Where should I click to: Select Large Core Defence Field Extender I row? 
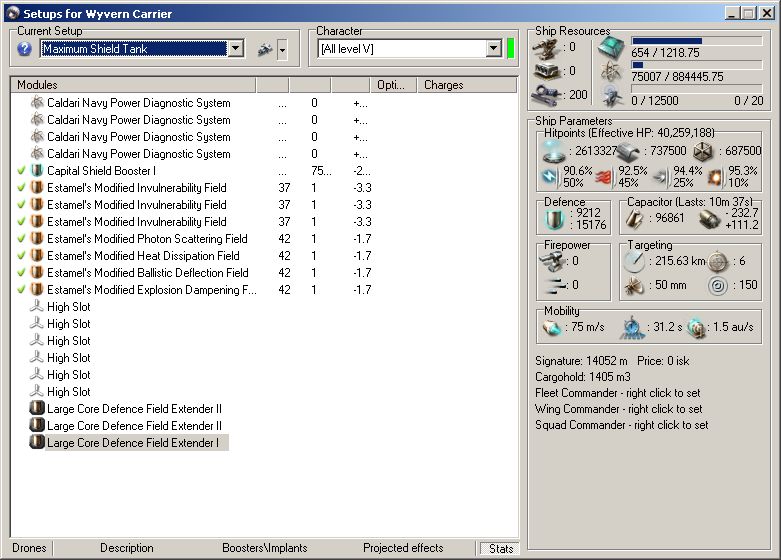tap(129, 442)
